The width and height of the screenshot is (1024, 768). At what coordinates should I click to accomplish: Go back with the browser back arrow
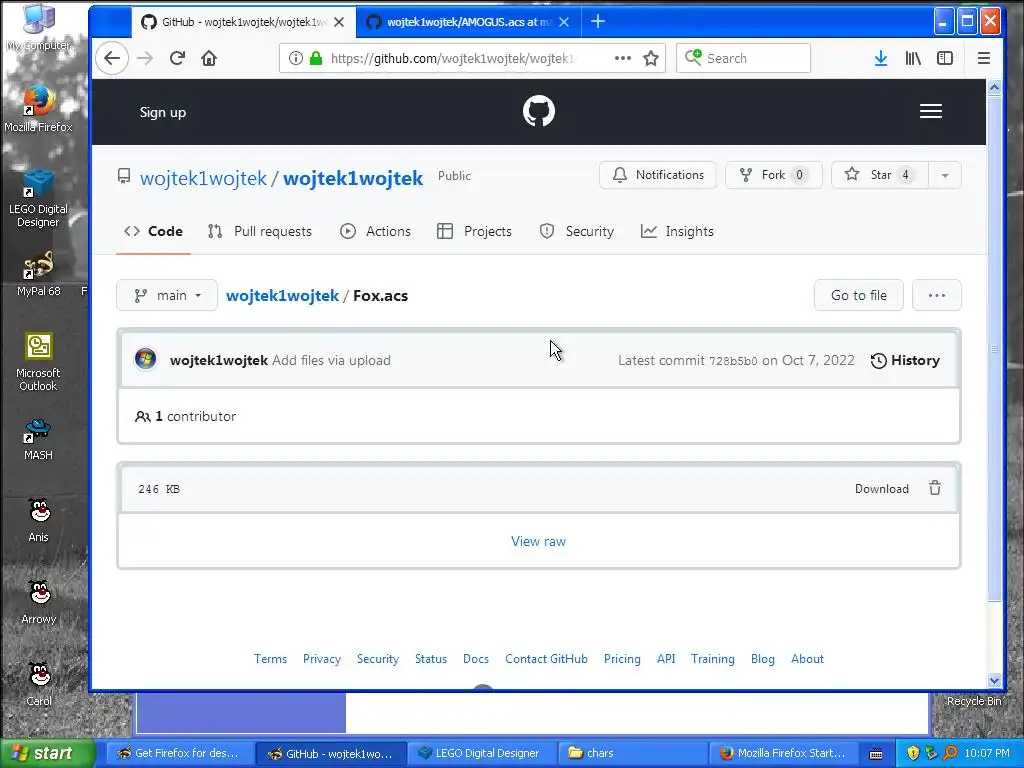tap(112, 58)
